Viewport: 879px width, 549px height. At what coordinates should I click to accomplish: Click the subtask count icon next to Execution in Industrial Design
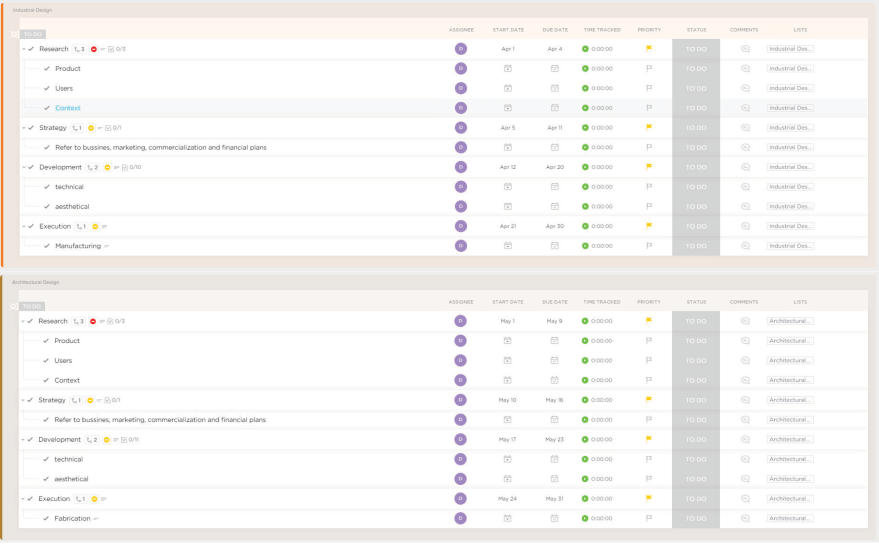point(81,226)
